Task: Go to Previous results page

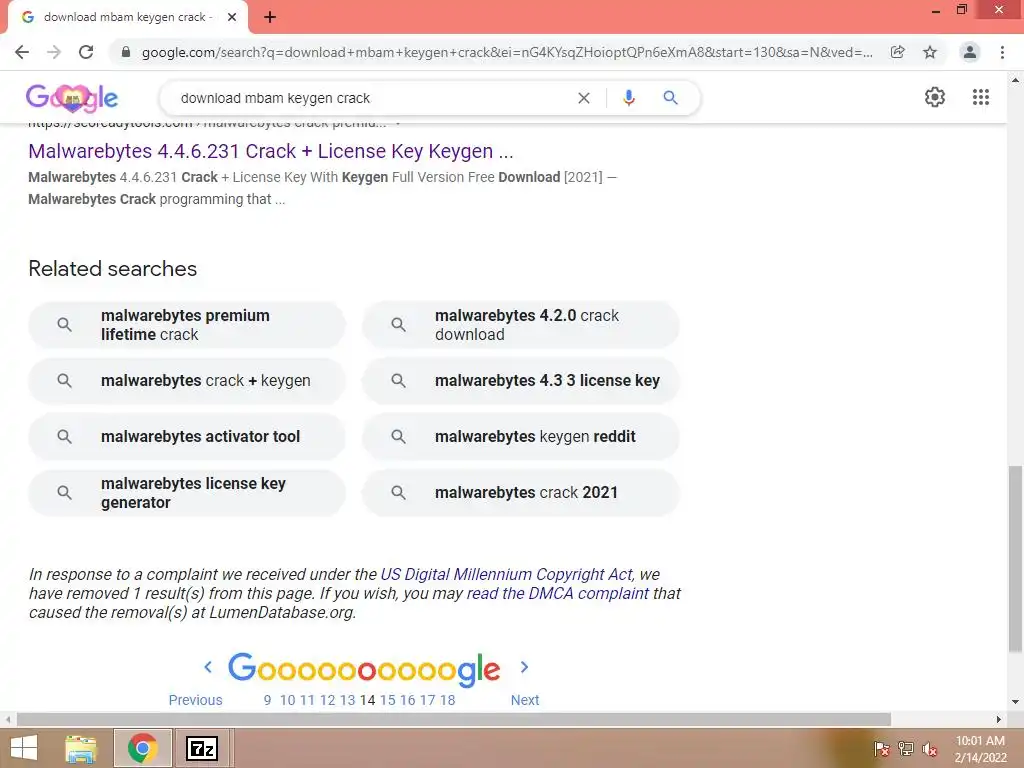Action: (195, 700)
